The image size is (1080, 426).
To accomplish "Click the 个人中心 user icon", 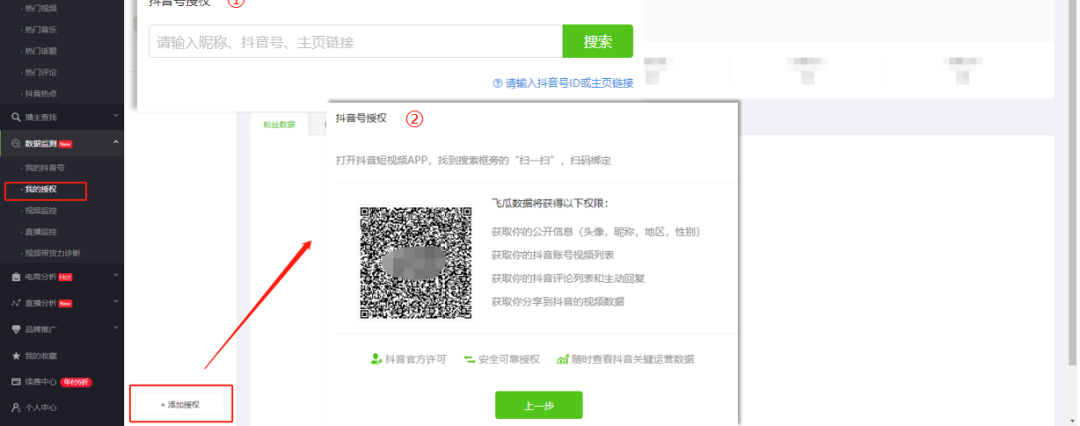I will pos(16,407).
